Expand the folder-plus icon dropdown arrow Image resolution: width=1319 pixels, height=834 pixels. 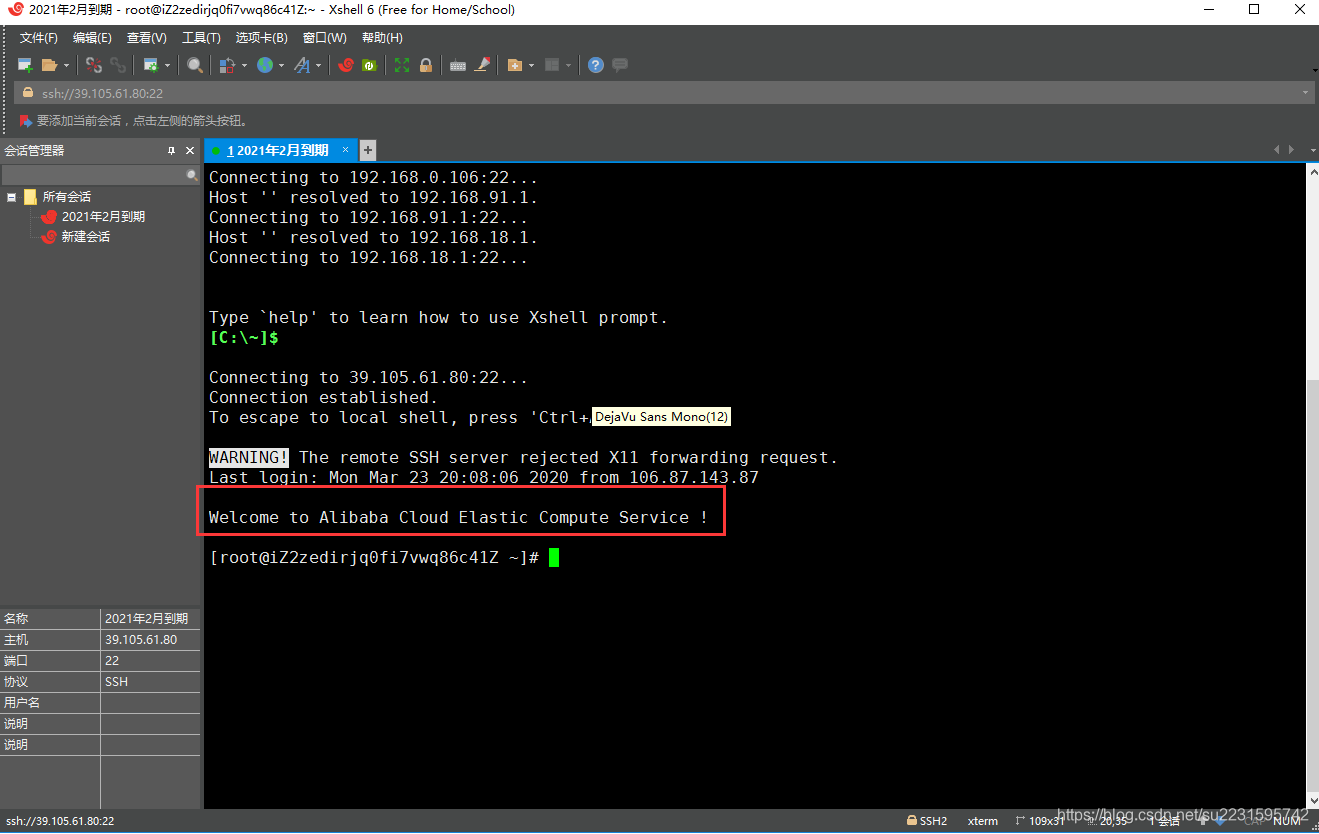coord(531,66)
